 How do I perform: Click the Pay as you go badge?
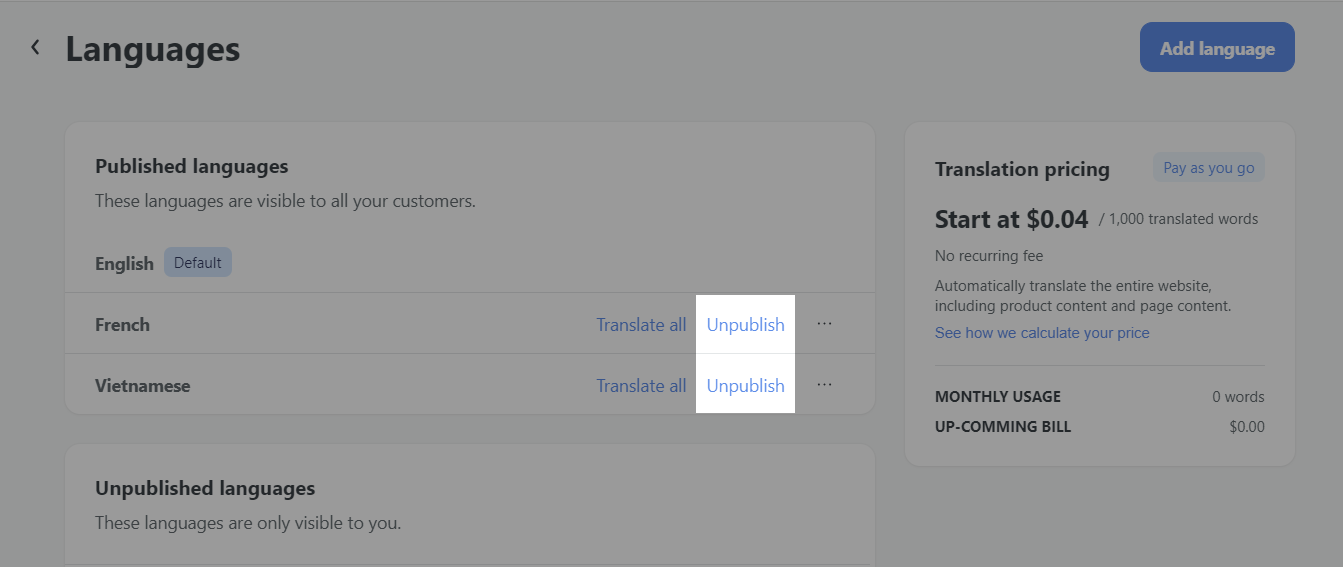[x=1208, y=168]
